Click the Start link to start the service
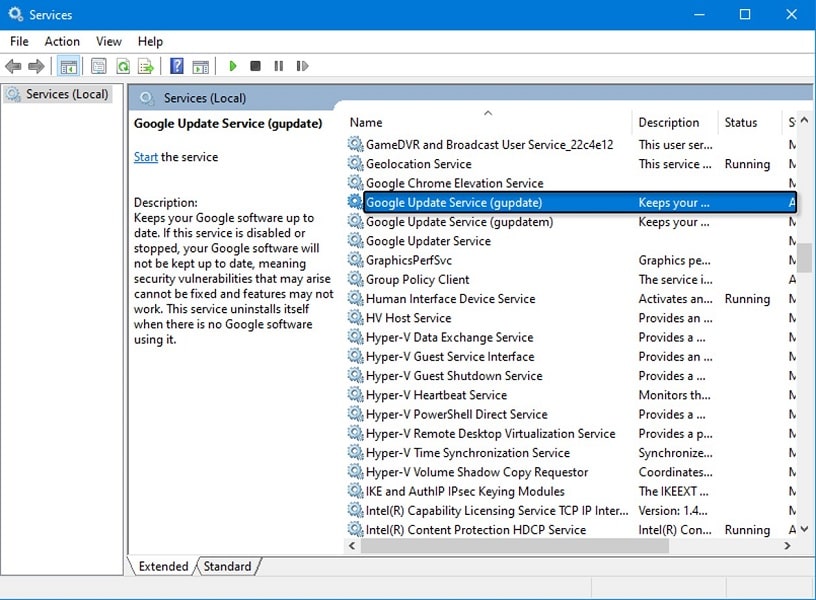This screenshot has height=600, width=816. [146, 157]
